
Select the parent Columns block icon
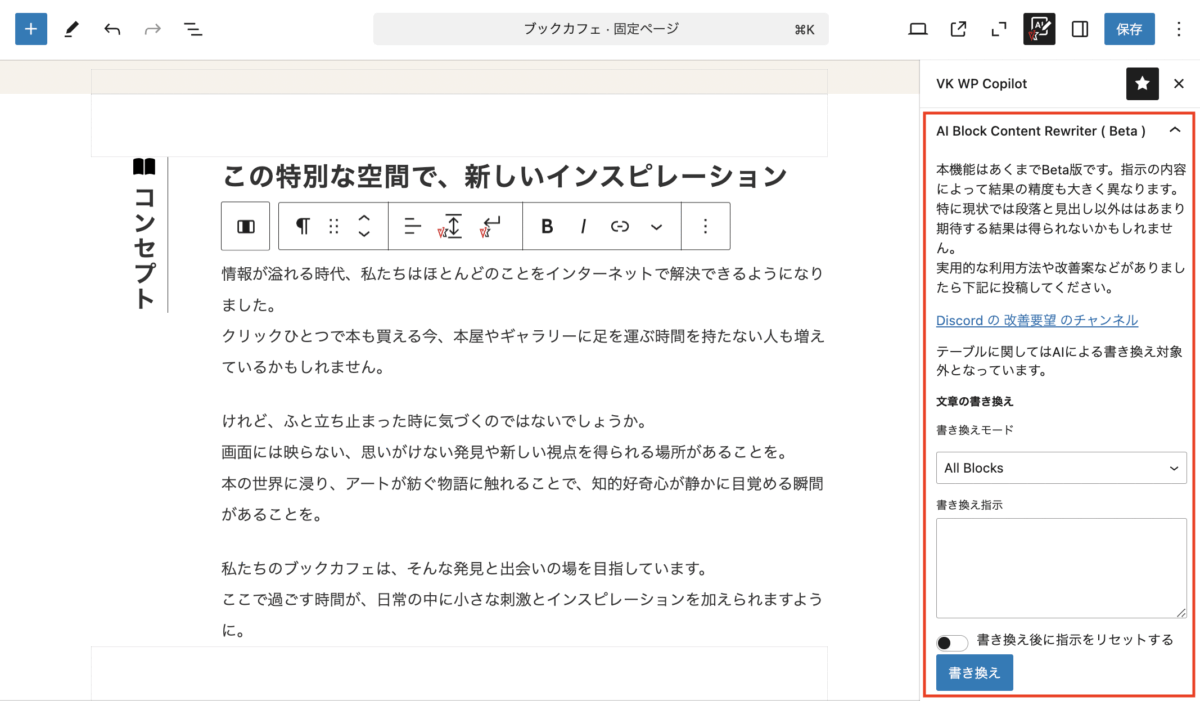(245, 226)
